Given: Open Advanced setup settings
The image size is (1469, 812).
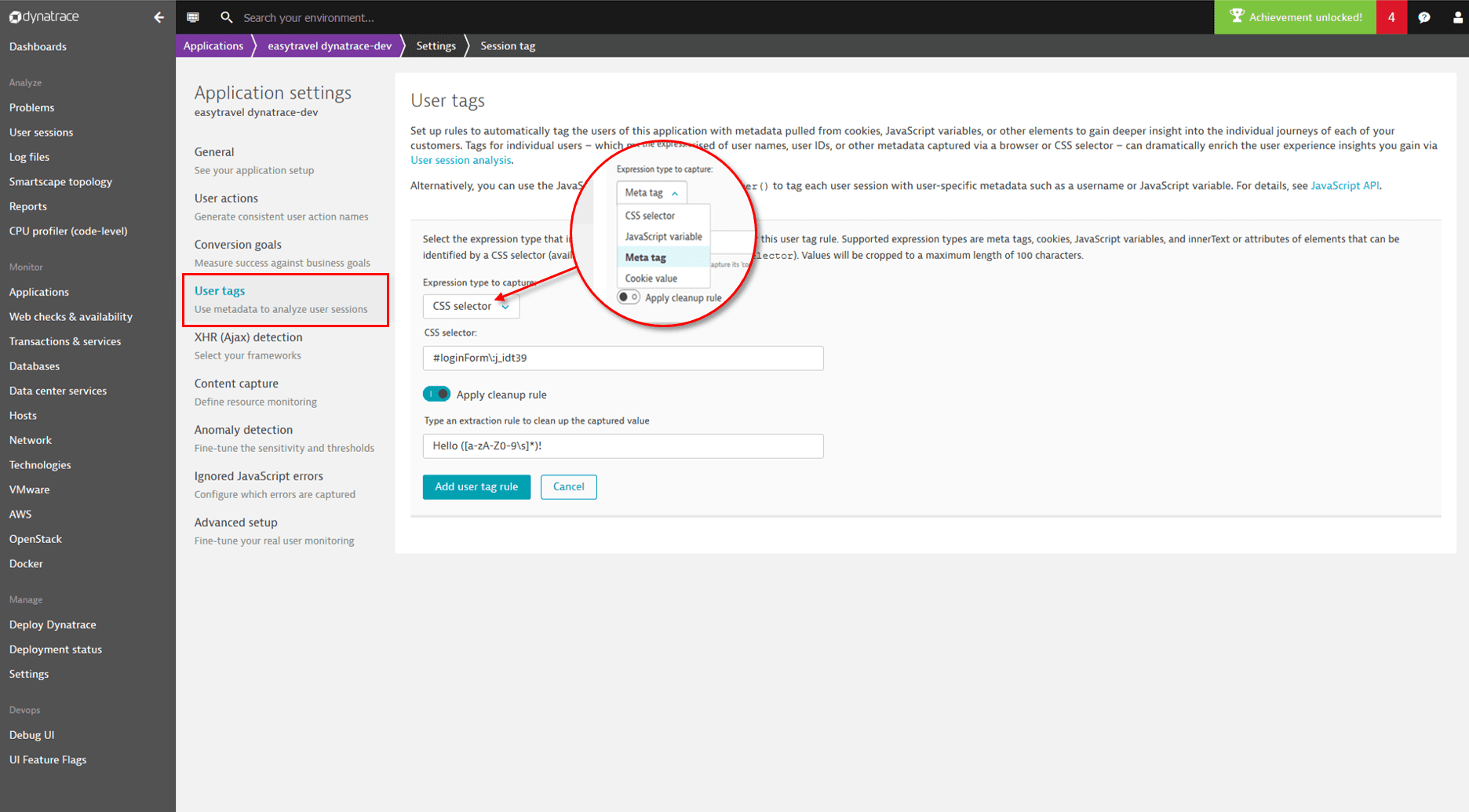Looking at the screenshot, I should tap(235, 522).
